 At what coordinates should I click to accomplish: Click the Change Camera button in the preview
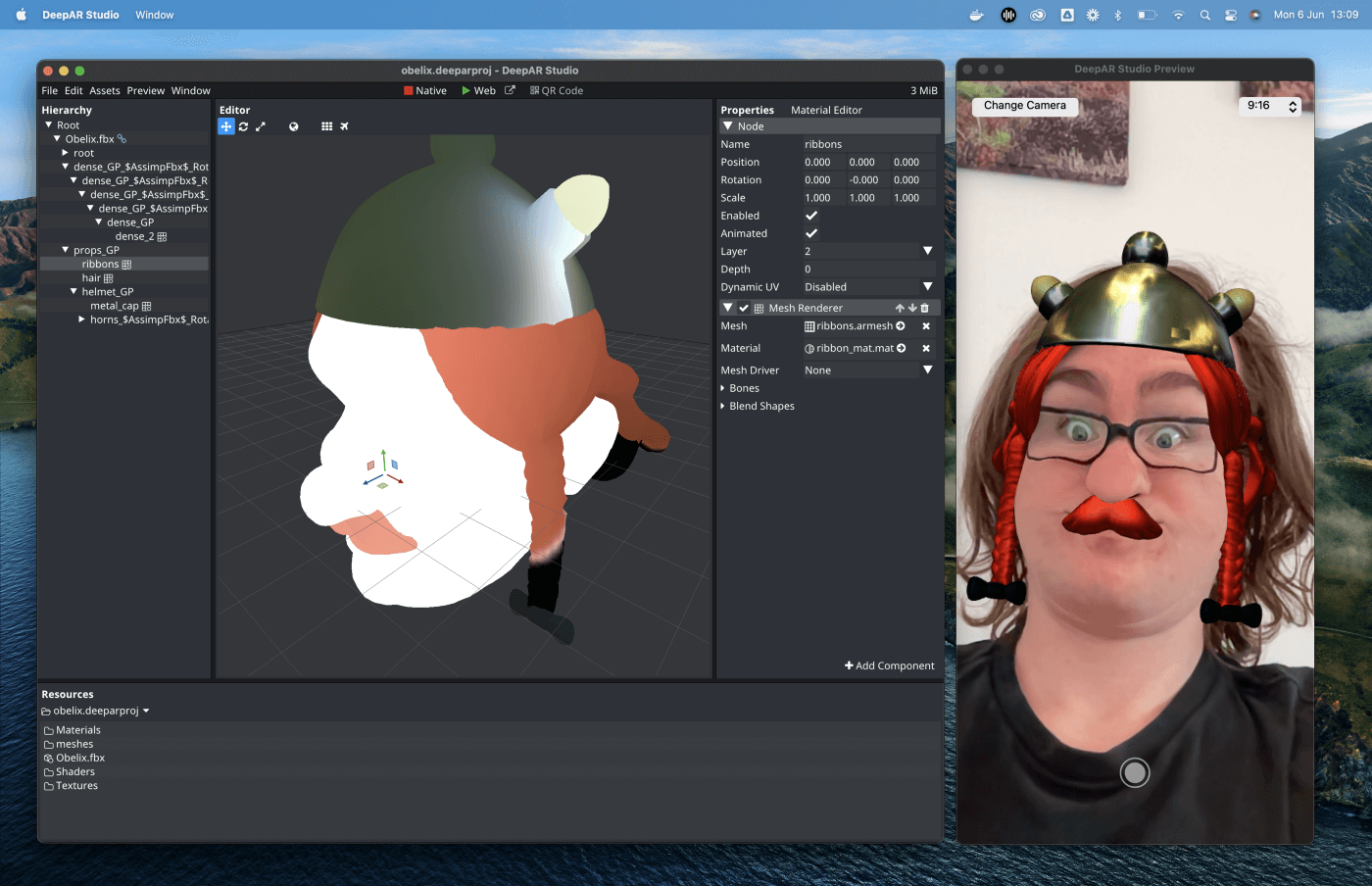pyautogui.click(x=1023, y=105)
